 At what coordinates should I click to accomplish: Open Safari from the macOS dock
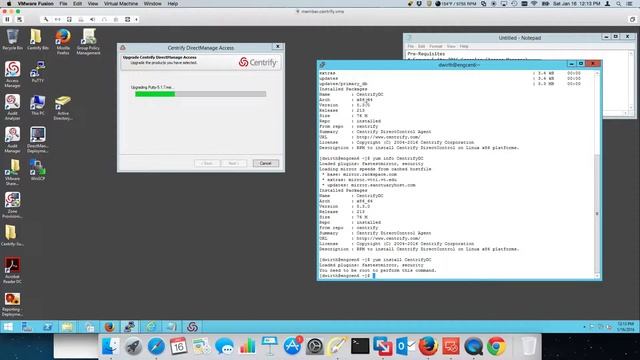coord(156,347)
